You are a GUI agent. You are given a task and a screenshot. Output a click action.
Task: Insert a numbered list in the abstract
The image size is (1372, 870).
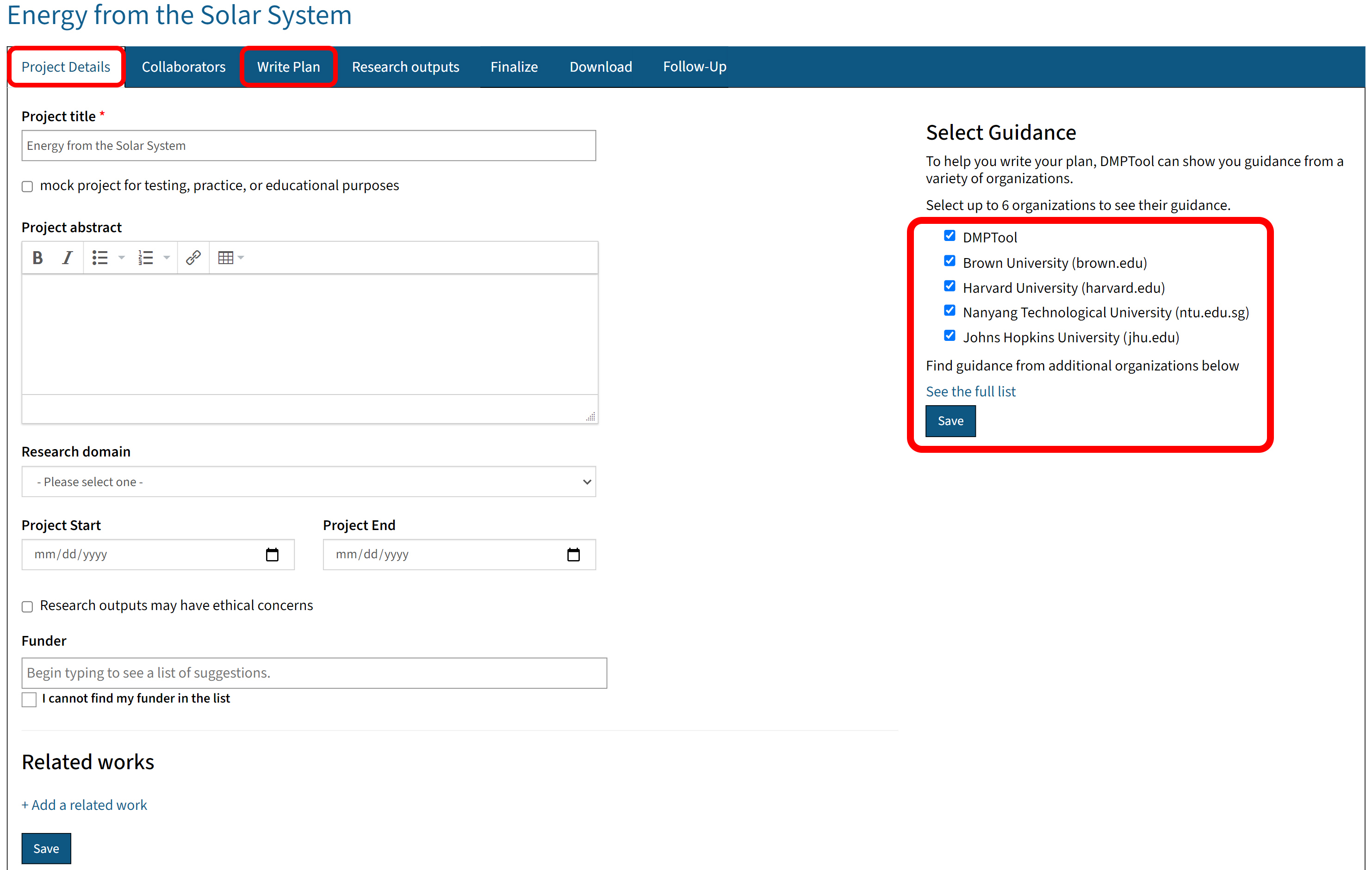[145, 257]
